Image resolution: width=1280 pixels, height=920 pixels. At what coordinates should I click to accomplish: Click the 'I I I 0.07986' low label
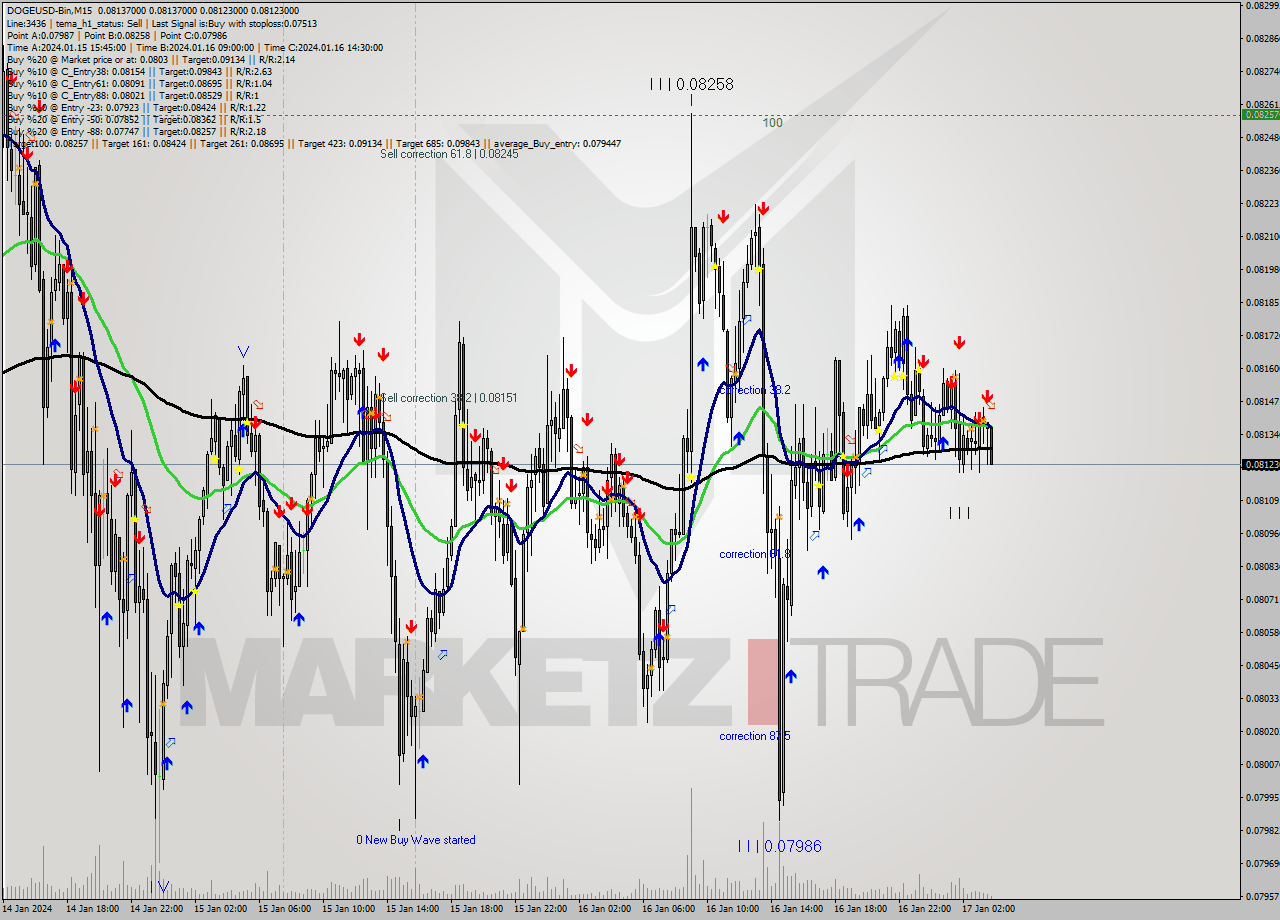[779, 846]
